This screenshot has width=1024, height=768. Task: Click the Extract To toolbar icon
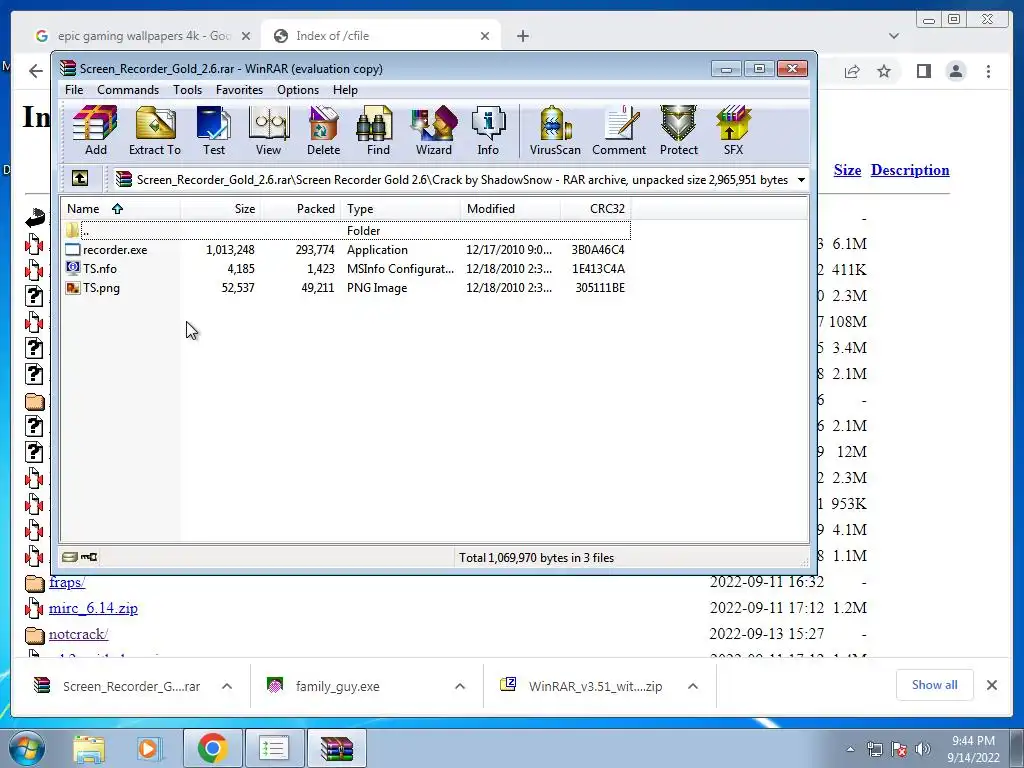click(155, 131)
